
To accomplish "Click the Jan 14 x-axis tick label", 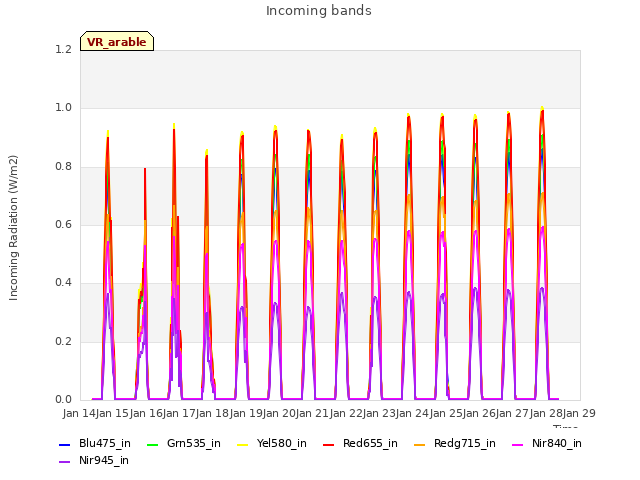I will (79, 413).
